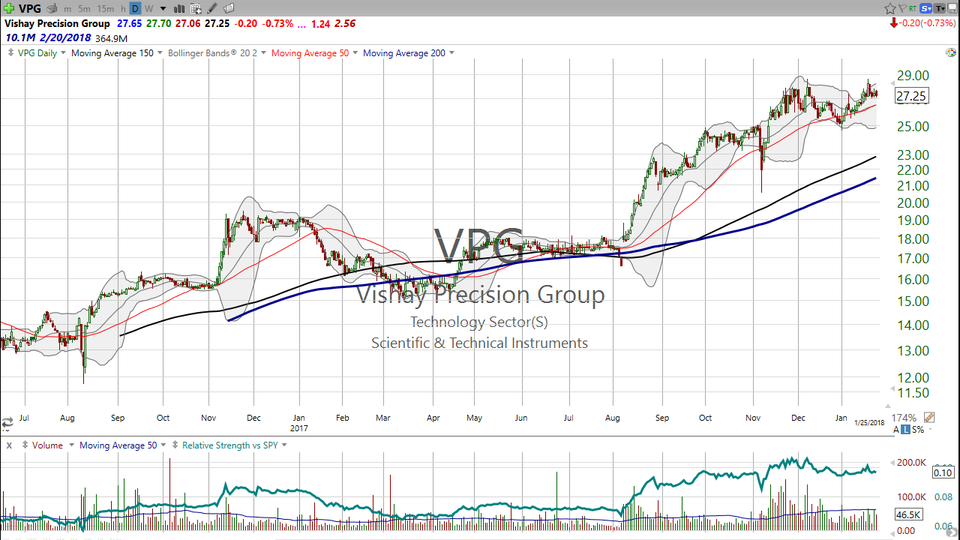This screenshot has height=540, width=960.
Task: Click the 27.06 low price
Action: coord(187,23)
